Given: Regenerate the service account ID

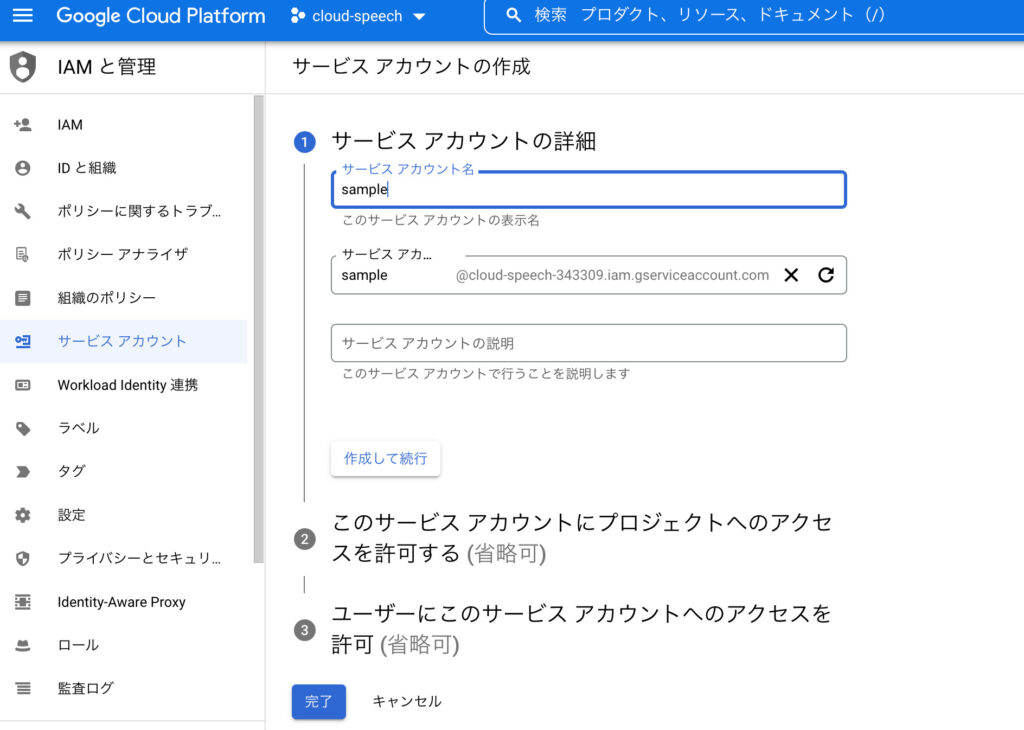Looking at the screenshot, I should [825, 274].
